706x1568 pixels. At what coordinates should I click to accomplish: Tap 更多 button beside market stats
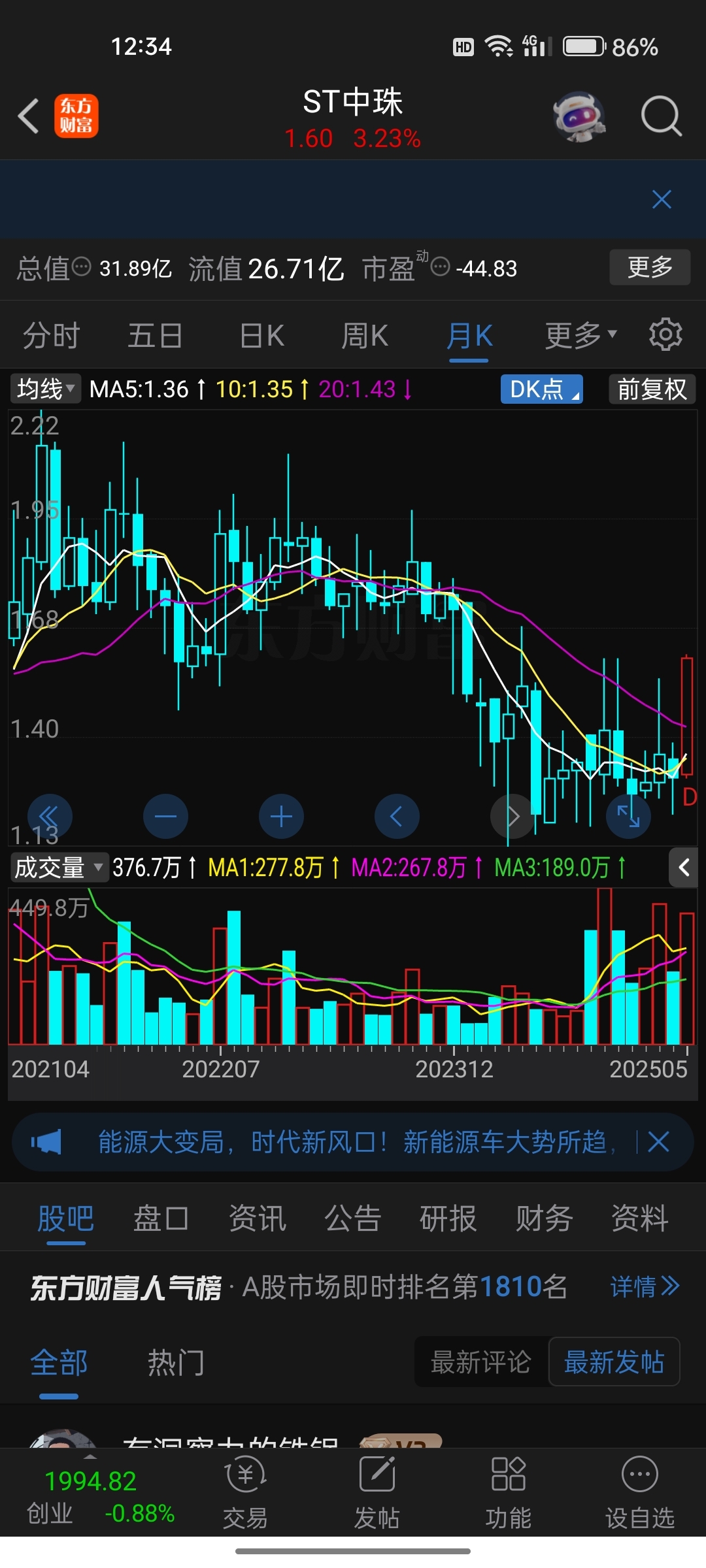pyautogui.click(x=650, y=267)
